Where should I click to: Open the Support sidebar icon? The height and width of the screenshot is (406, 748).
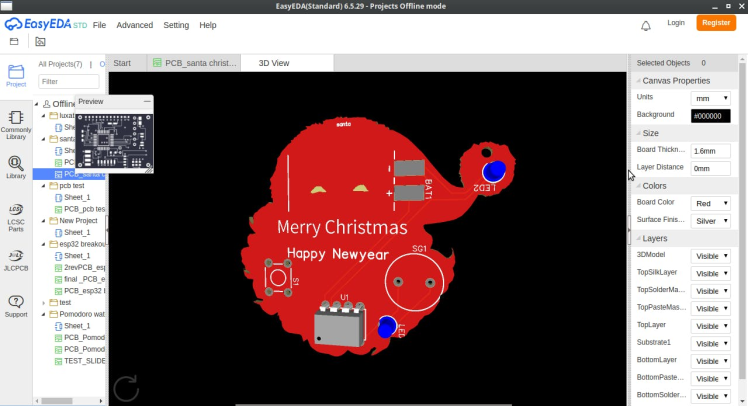click(x=16, y=304)
